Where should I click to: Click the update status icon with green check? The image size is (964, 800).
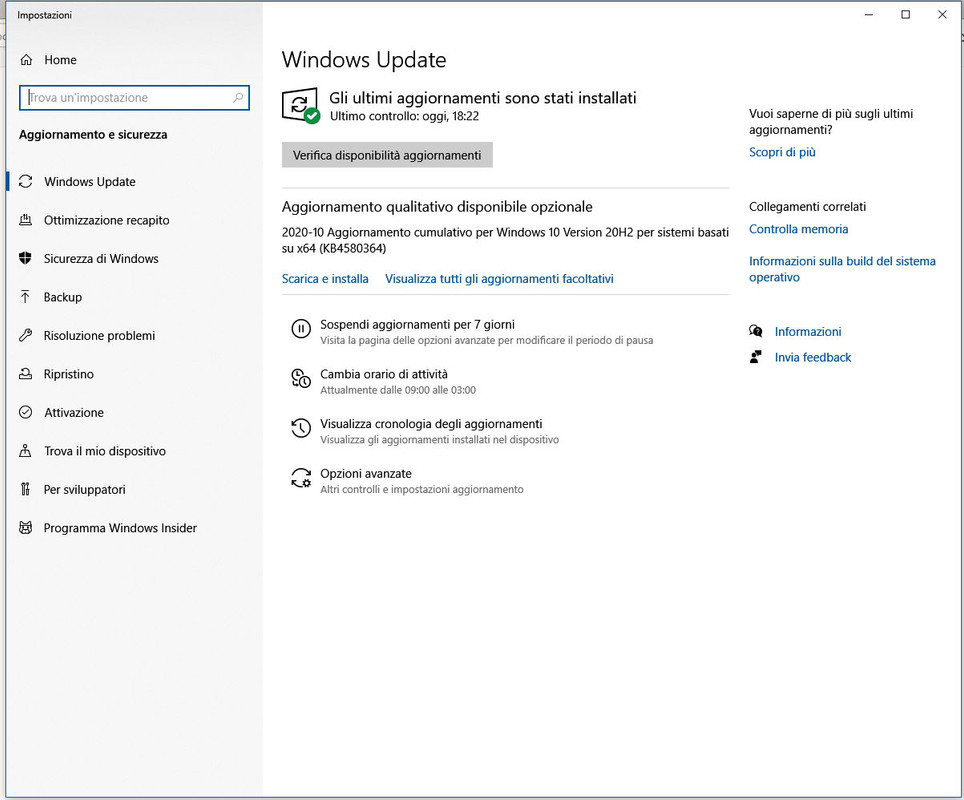pyautogui.click(x=301, y=105)
